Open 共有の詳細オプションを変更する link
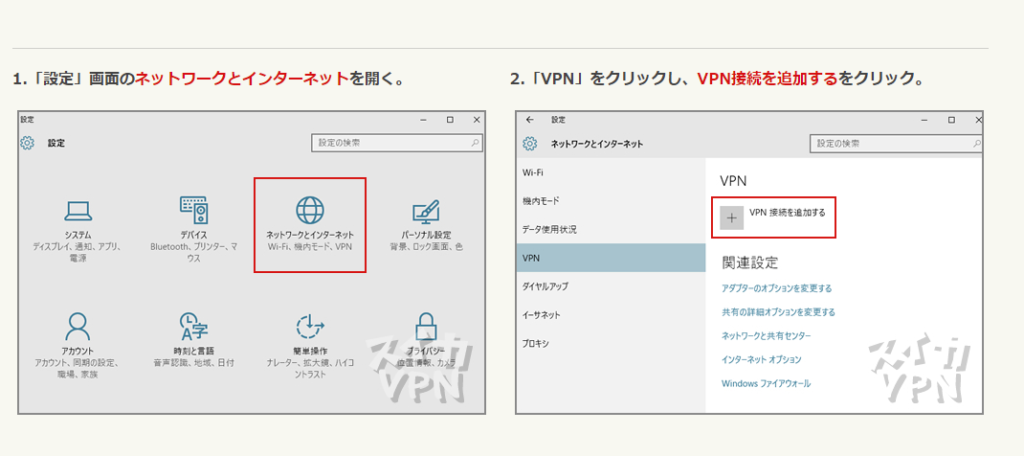The image size is (1024, 456). [x=778, y=312]
